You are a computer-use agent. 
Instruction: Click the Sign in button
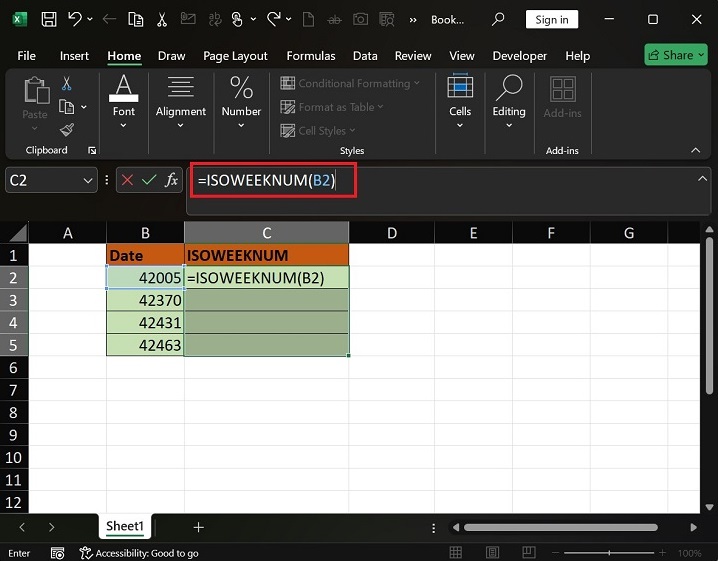(551, 19)
